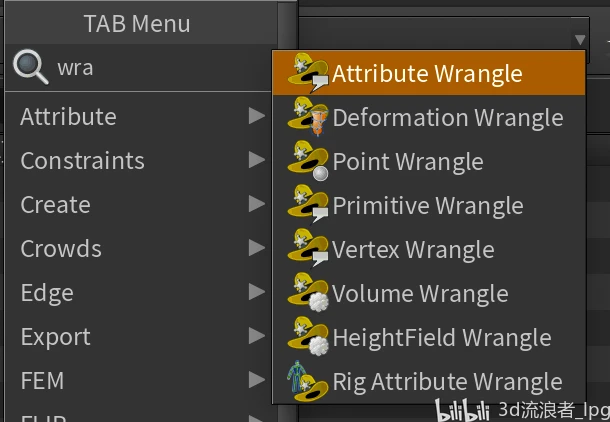Expand the Crowds submenu arrow
Screen dimensions: 610x422
[x=257, y=249]
